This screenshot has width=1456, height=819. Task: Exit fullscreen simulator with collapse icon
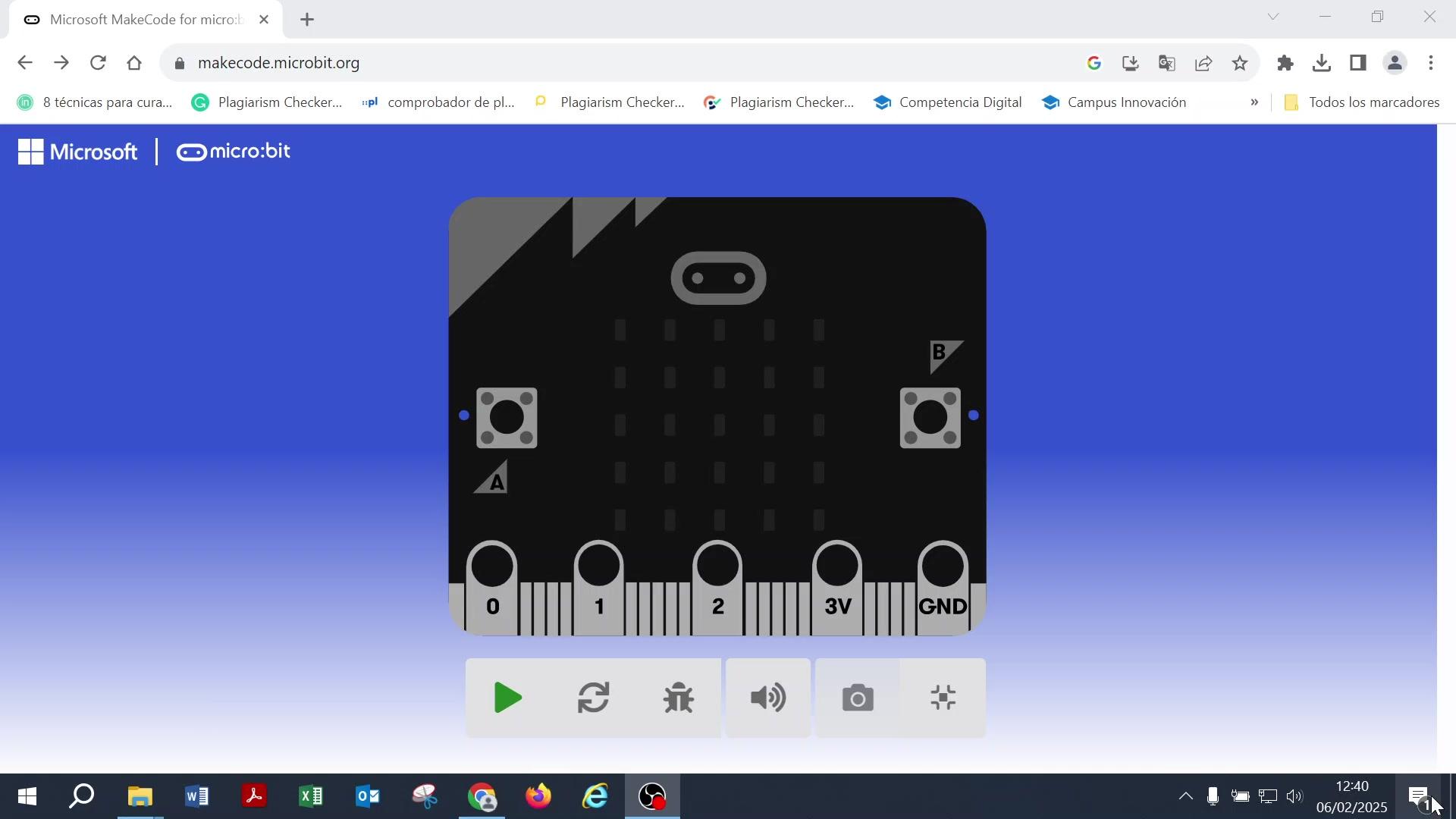click(x=943, y=698)
